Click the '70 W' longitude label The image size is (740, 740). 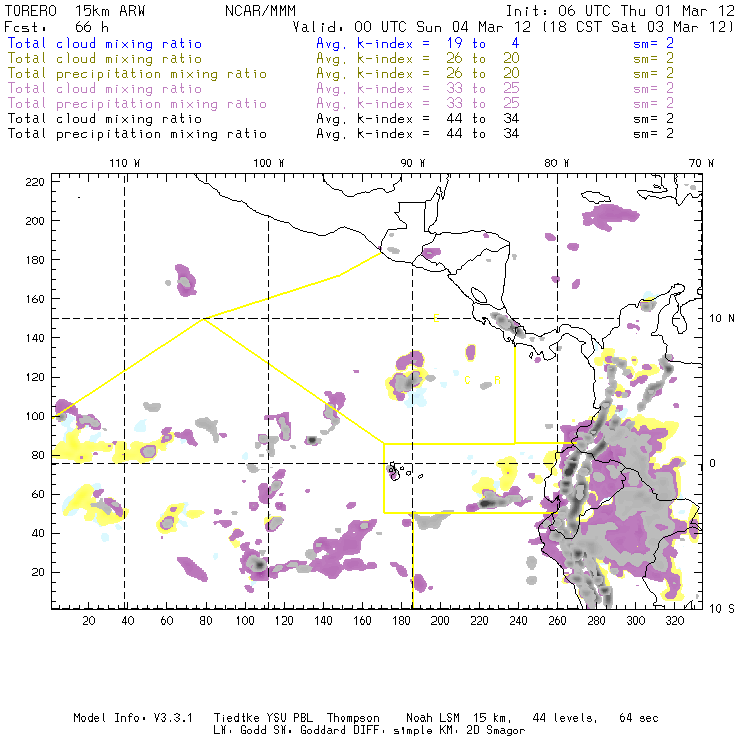(x=701, y=163)
